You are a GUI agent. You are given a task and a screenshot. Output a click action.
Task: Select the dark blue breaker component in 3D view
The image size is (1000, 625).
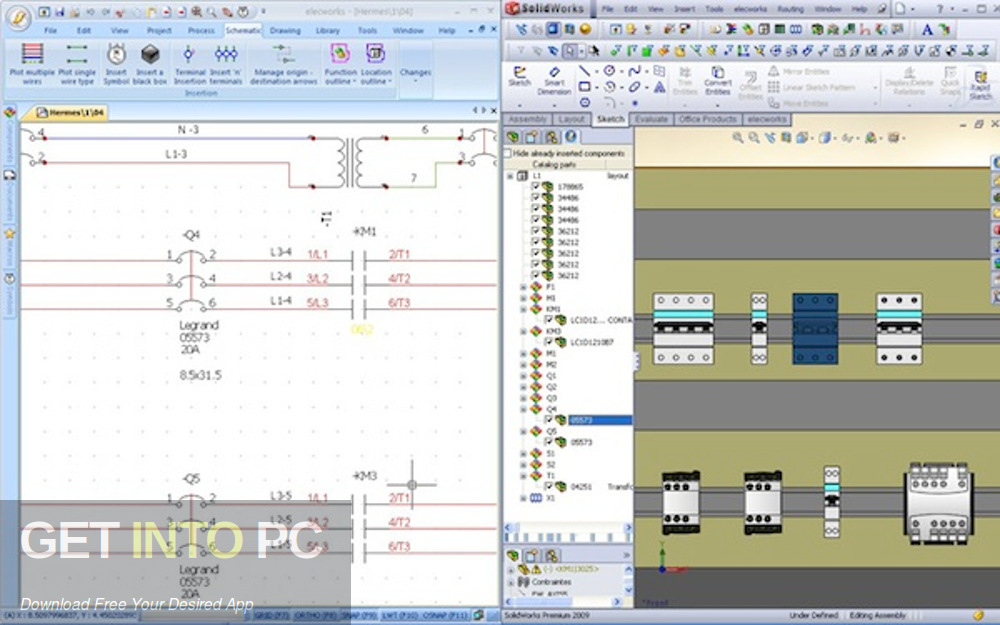tap(815, 328)
